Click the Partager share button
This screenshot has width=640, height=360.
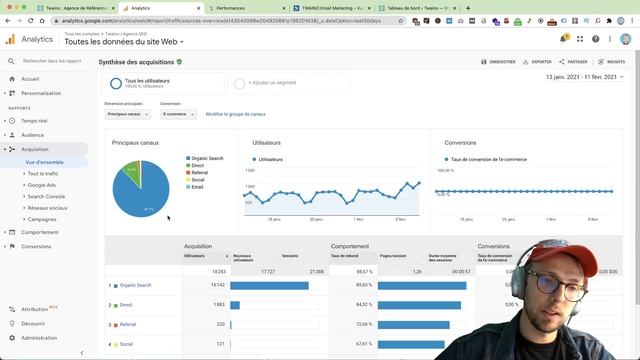tap(573, 62)
